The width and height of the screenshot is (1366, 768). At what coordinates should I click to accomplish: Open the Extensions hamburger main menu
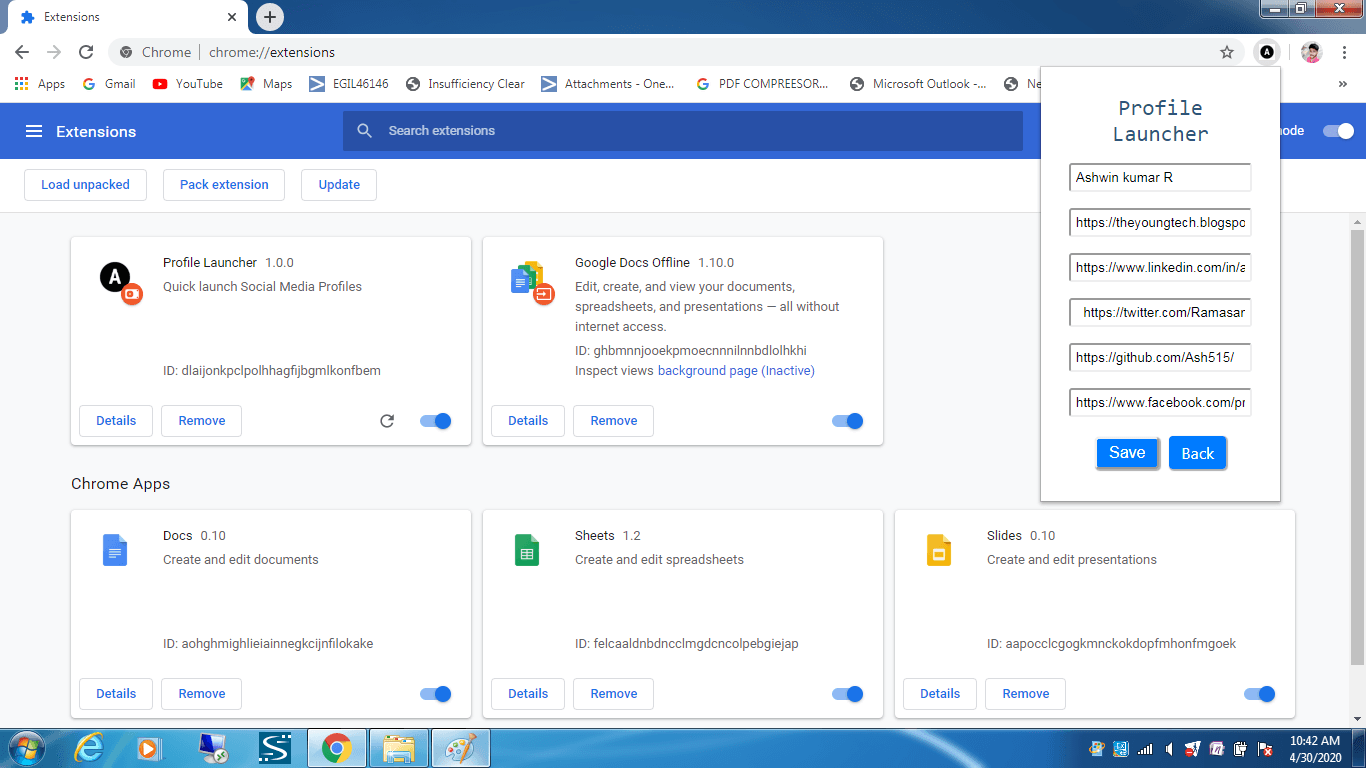[x=34, y=131]
